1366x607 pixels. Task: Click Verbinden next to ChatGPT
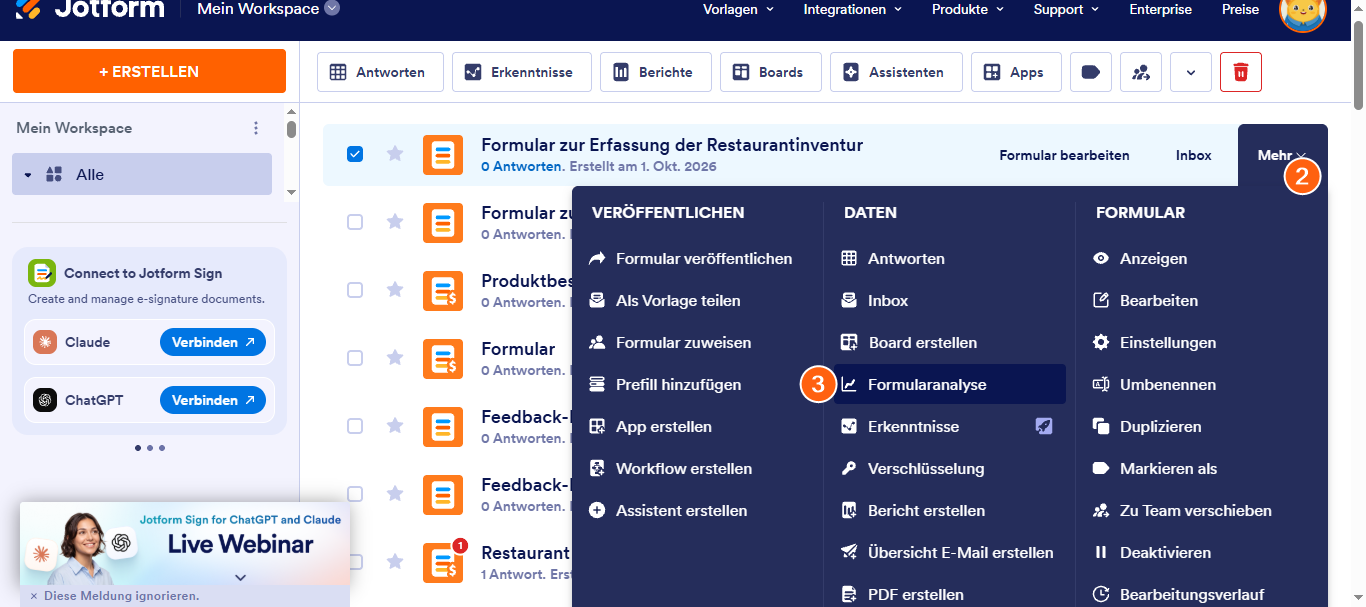coord(213,400)
